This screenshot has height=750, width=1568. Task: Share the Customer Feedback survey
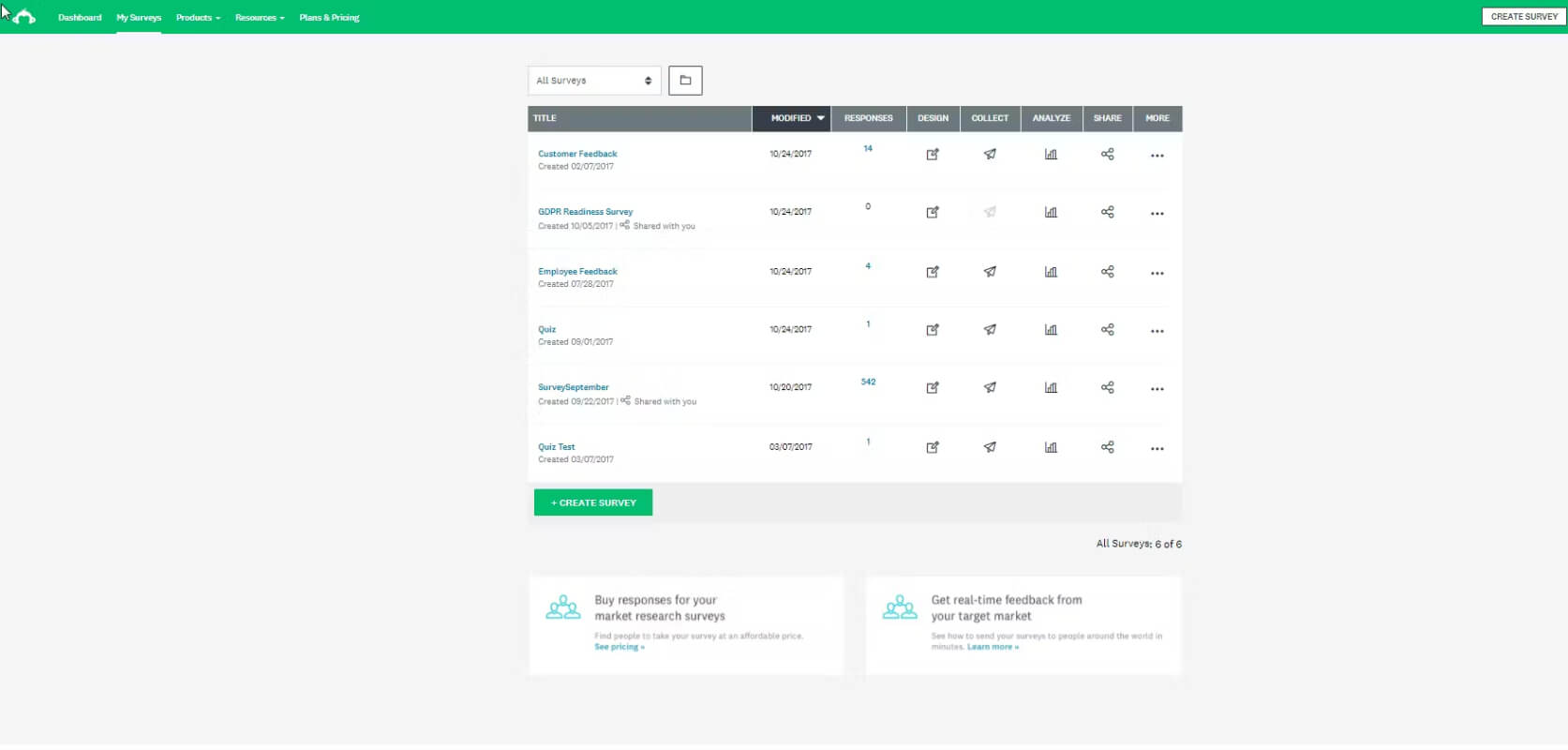pos(1107,155)
